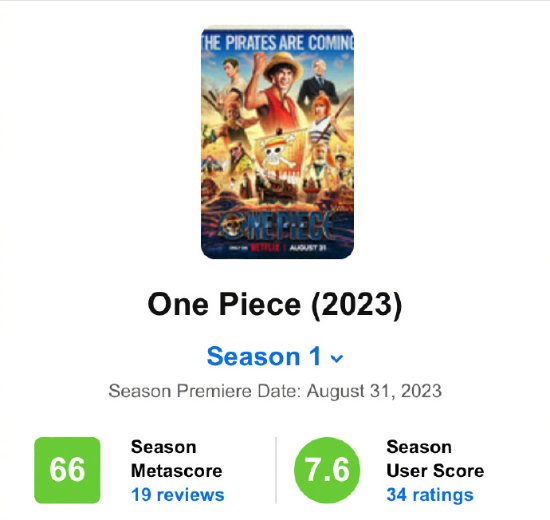The width and height of the screenshot is (550, 520).
Task: Open the 19 reviews link
Action: pyautogui.click(x=177, y=495)
